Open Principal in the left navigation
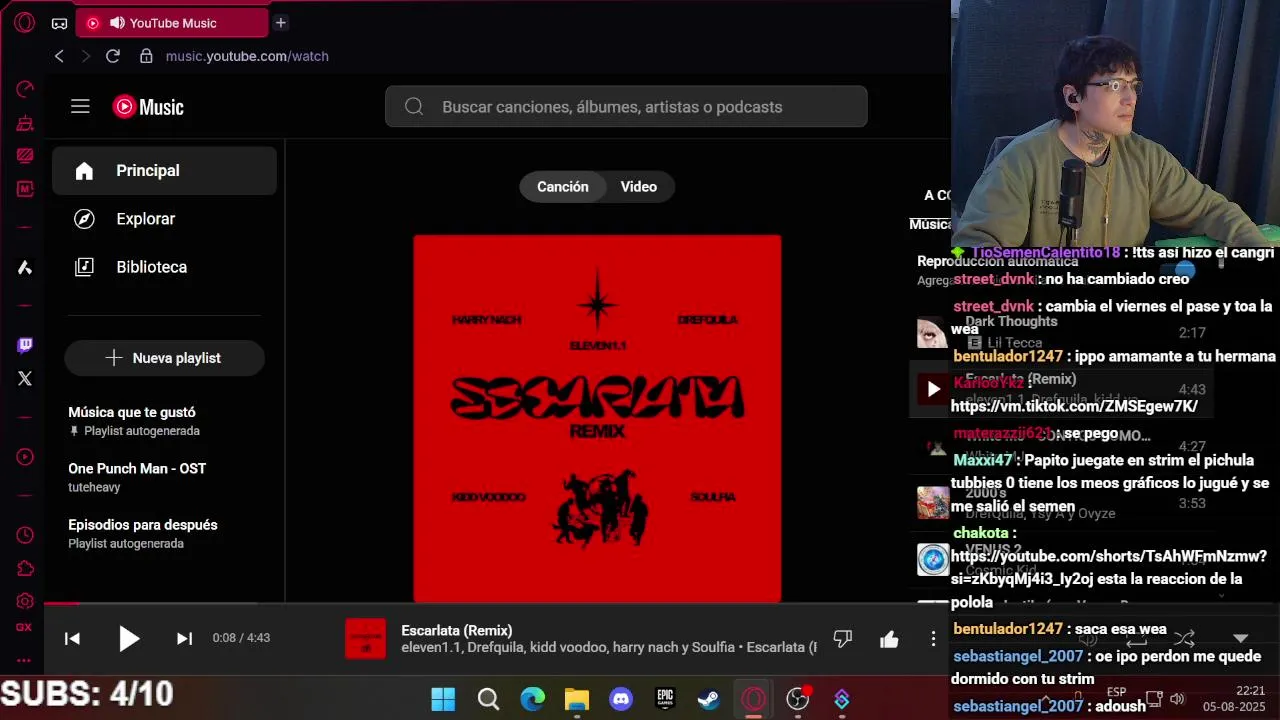 click(x=165, y=171)
